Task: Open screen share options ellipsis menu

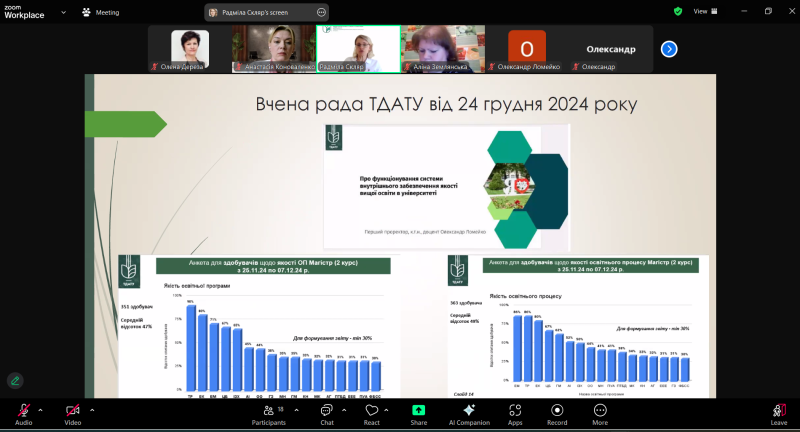Action: (x=321, y=12)
